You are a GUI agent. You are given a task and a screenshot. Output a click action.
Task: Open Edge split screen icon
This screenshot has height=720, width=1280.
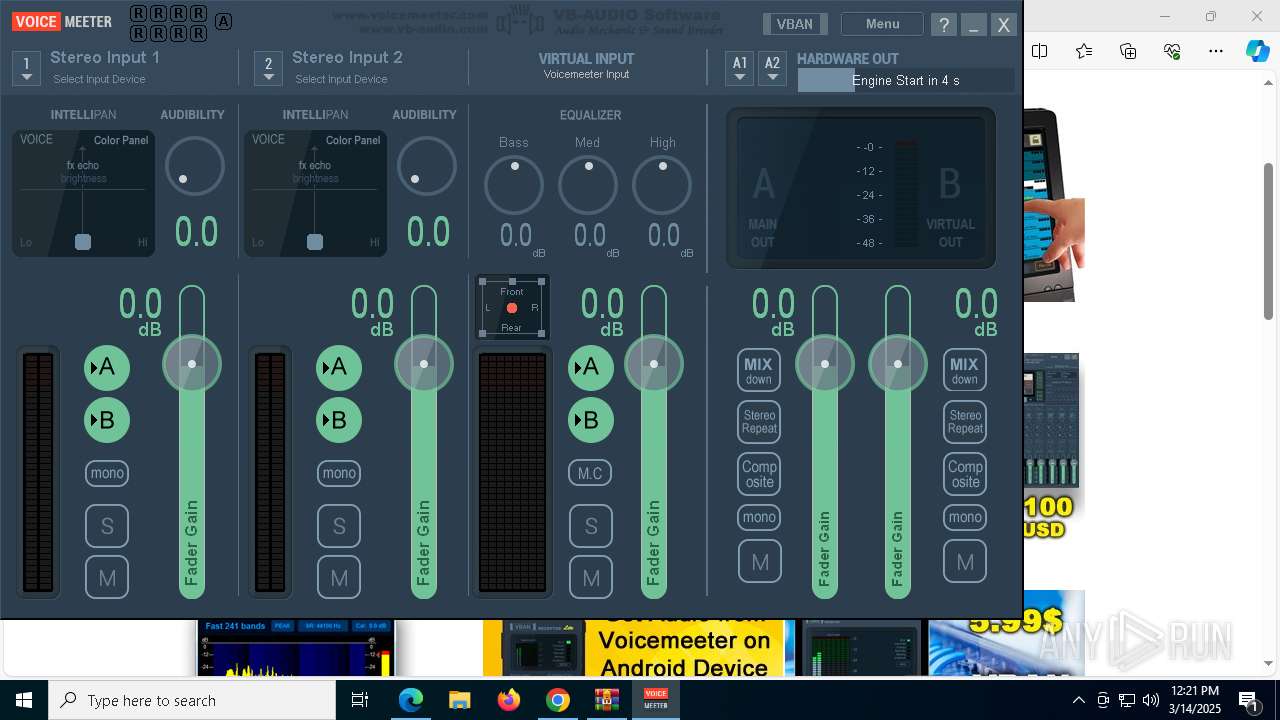tap(1040, 51)
